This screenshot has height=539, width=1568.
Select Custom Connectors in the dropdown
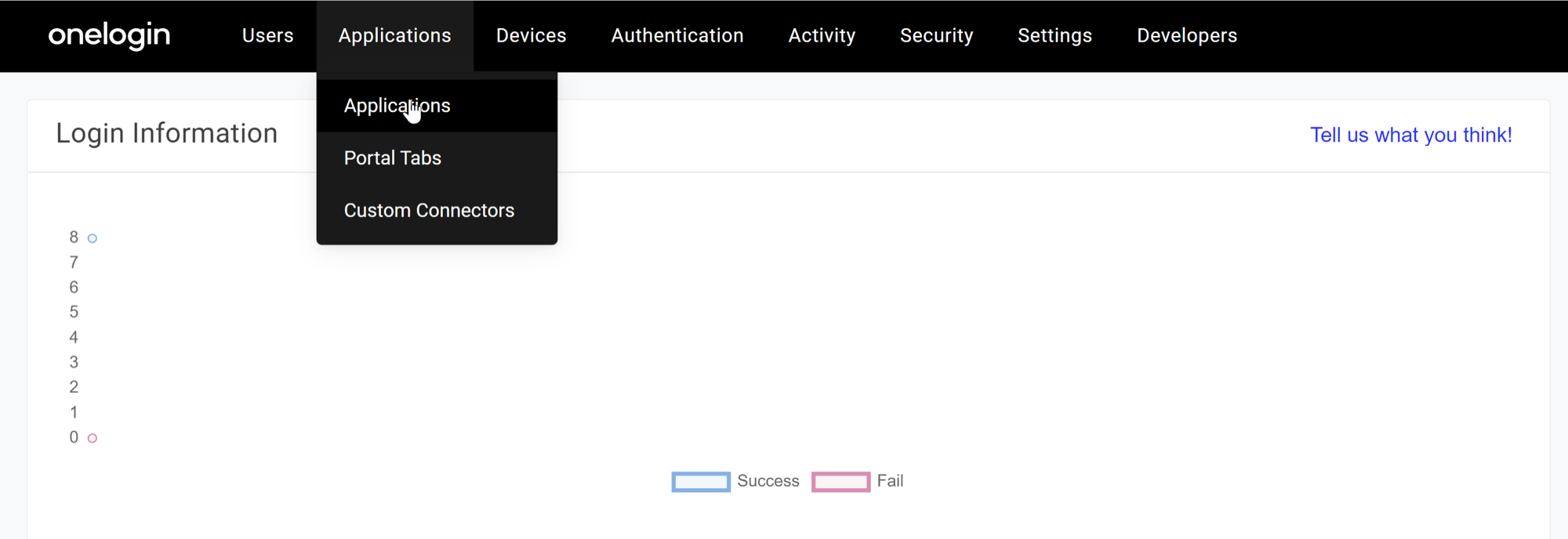(x=429, y=211)
